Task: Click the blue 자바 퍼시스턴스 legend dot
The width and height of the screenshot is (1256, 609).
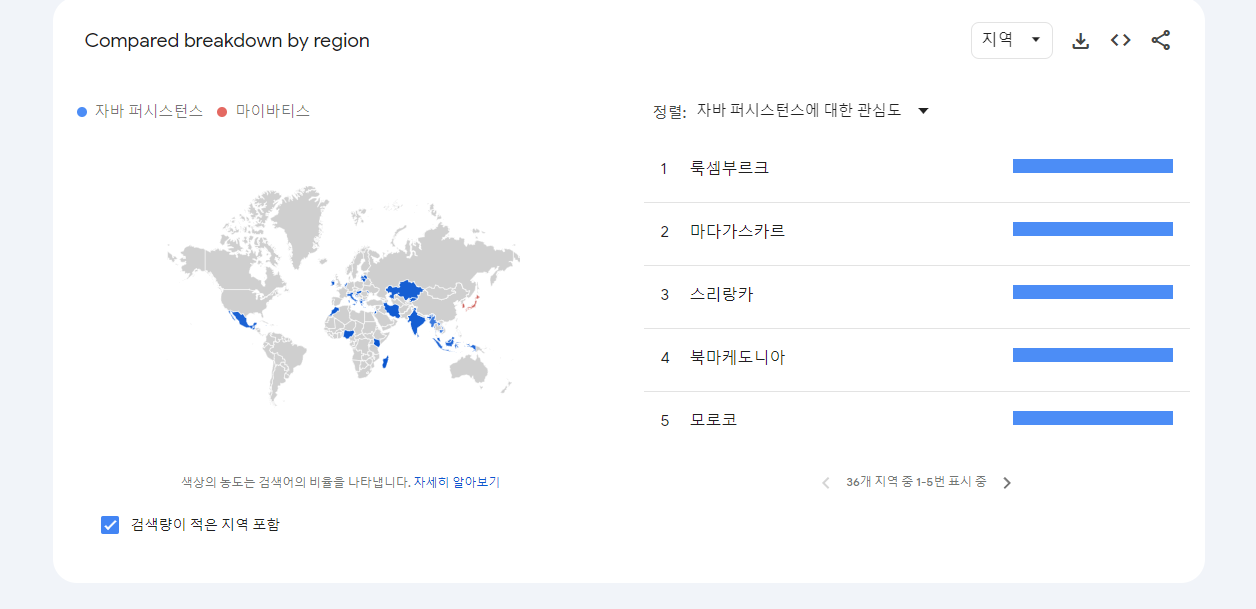Action: (x=82, y=112)
